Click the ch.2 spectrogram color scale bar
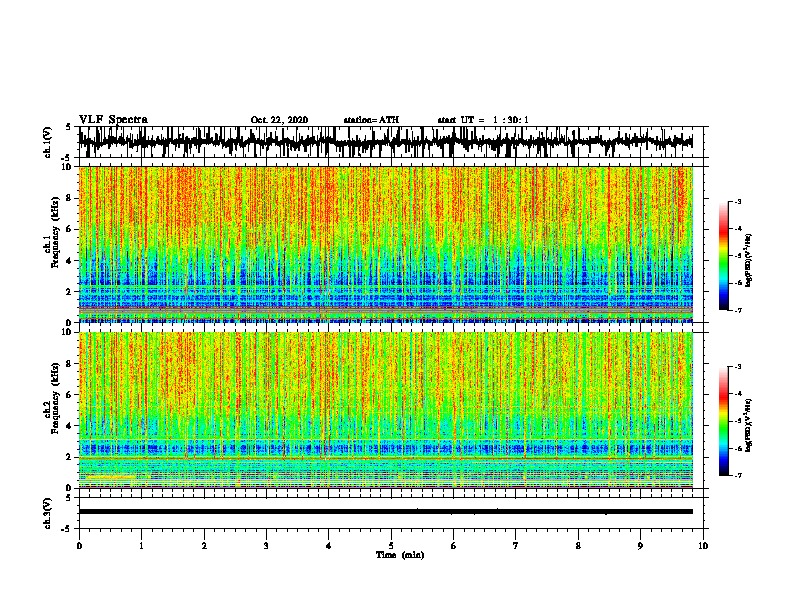 (x=724, y=421)
